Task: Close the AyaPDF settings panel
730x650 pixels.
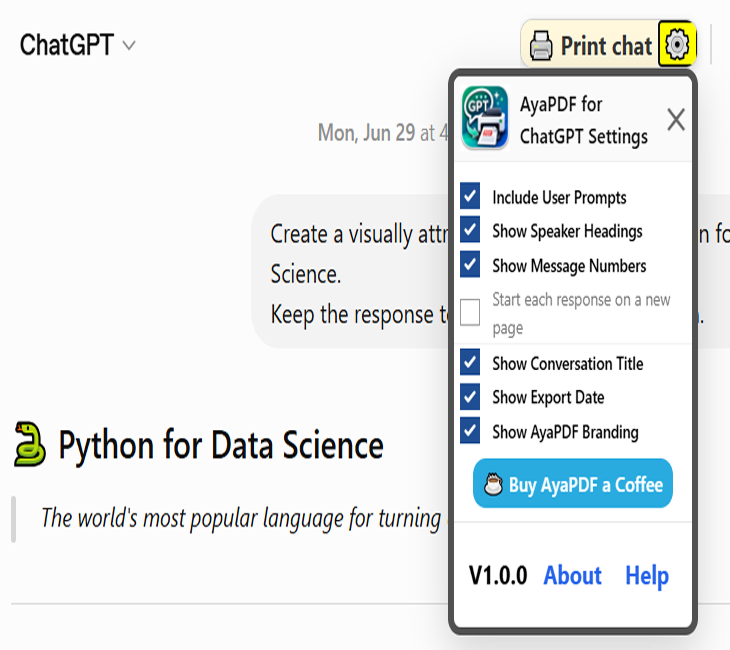Action: (676, 120)
